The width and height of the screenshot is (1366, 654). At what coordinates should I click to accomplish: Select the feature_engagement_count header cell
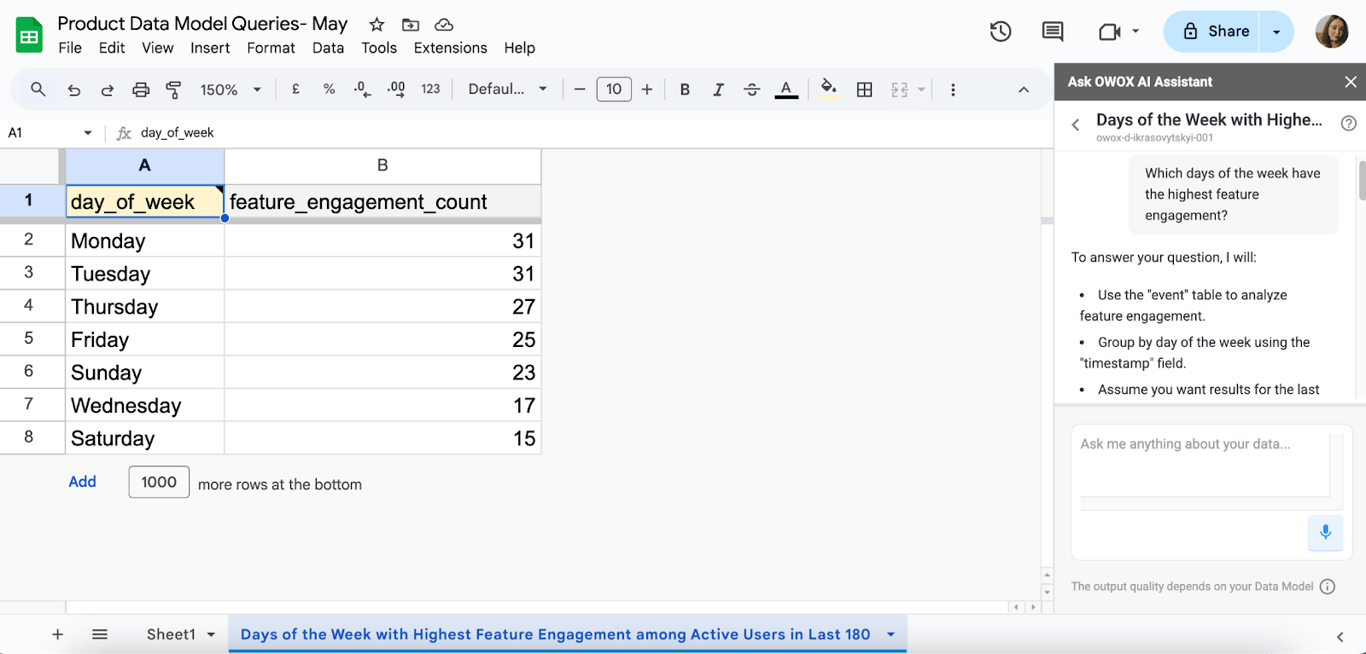click(383, 202)
